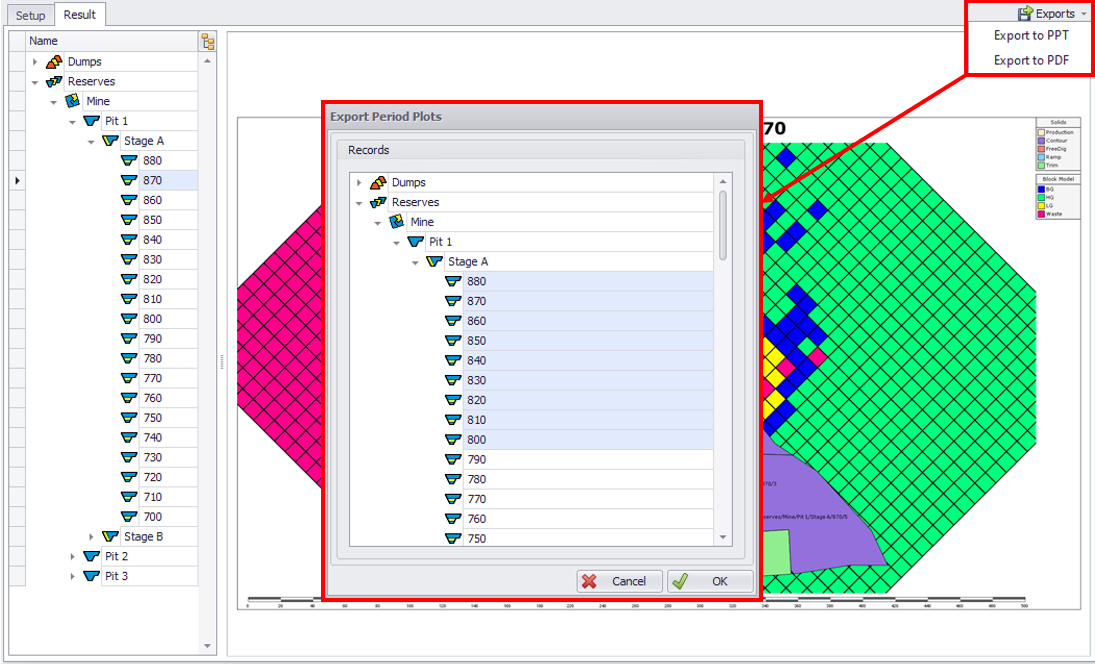Screen dimensions: 1095x664
Task: Click the Pit 3 icon in the left tree
Action: tap(92, 576)
